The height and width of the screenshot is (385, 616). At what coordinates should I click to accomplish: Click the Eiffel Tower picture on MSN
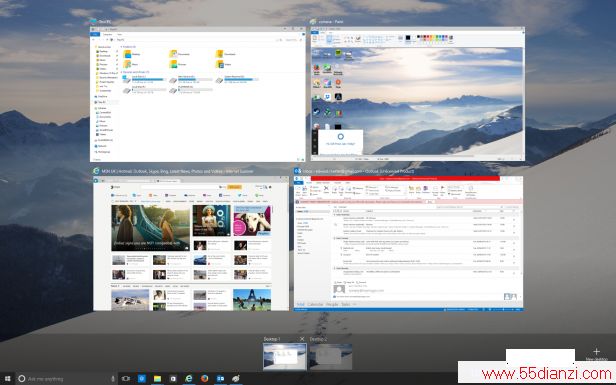click(252, 300)
